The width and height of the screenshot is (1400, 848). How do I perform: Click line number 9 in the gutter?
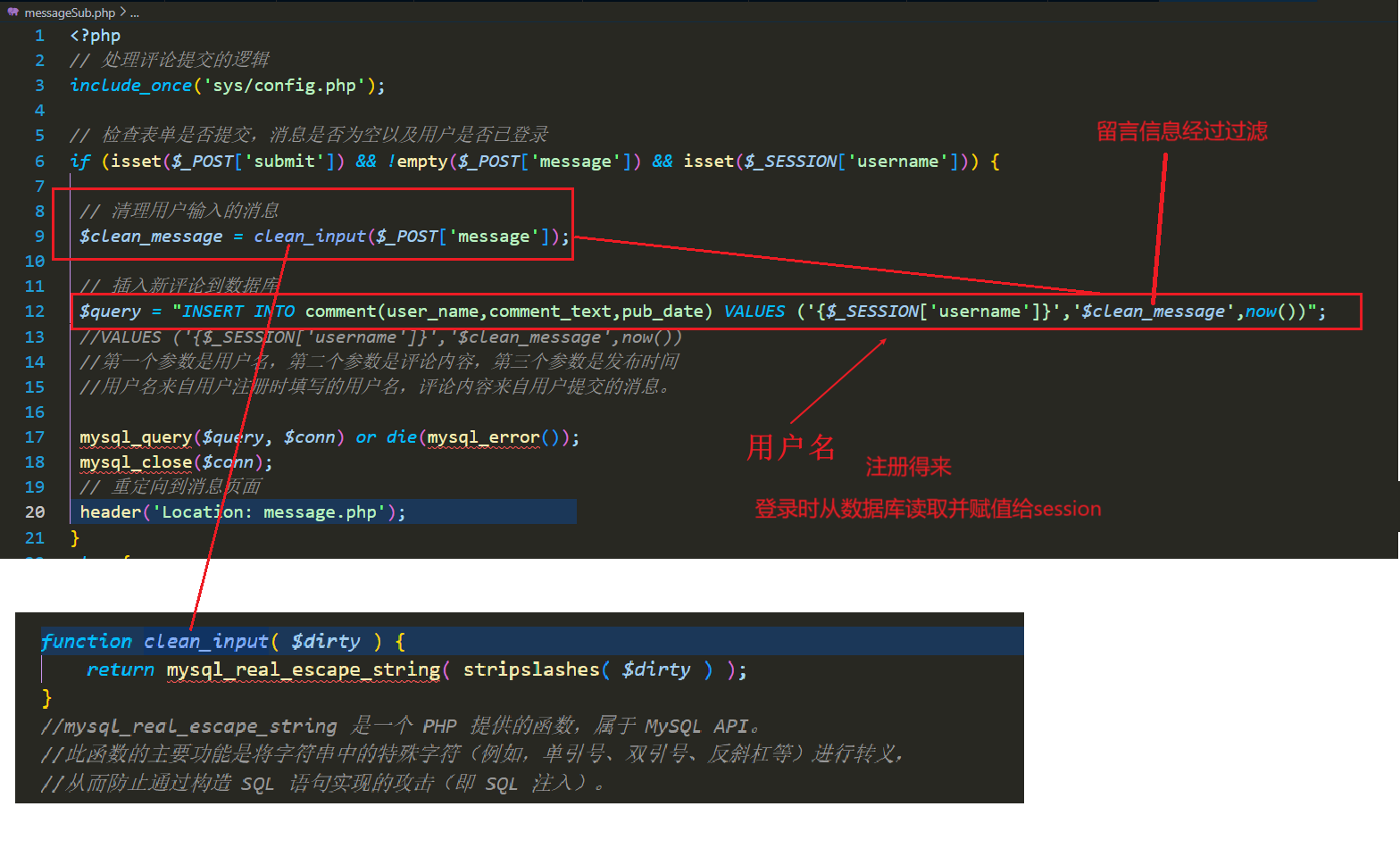[39, 237]
